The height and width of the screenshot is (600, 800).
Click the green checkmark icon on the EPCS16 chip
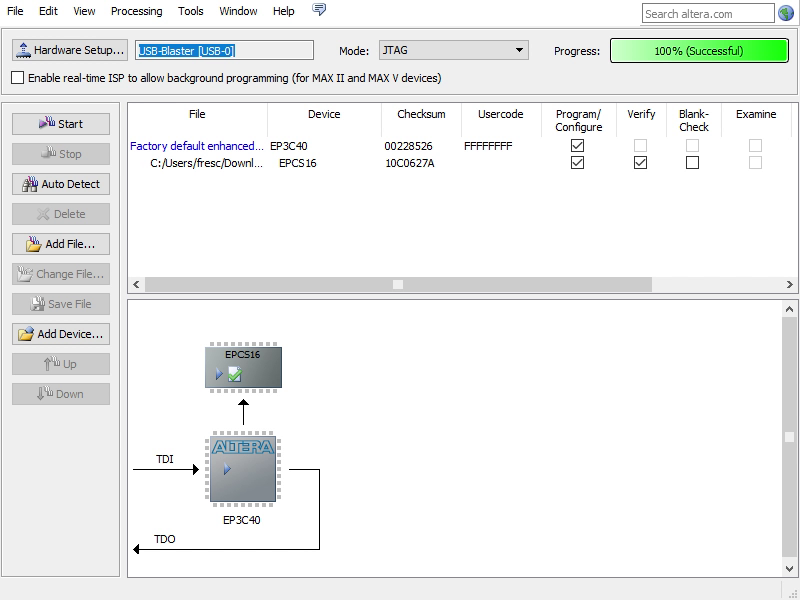tap(235, 374)
